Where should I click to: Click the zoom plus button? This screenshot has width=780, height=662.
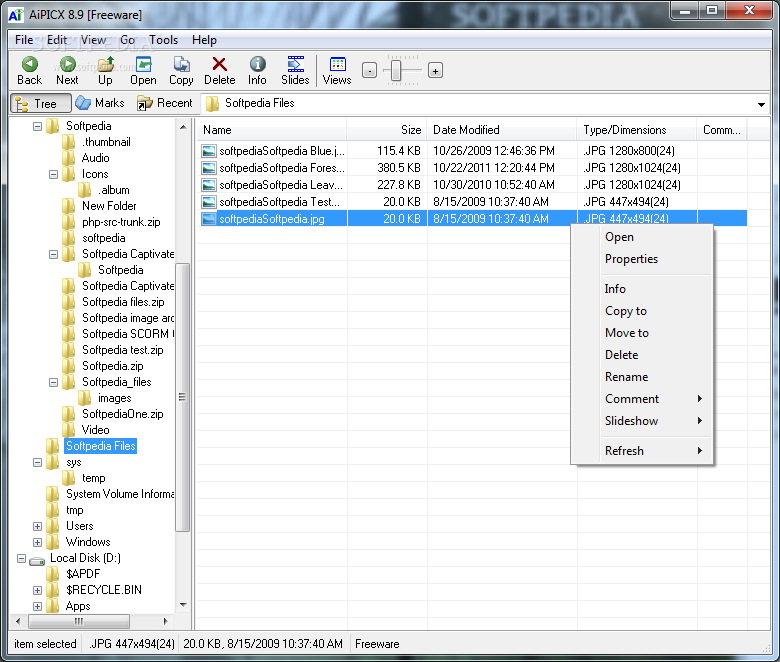click(x=435, y=71)
